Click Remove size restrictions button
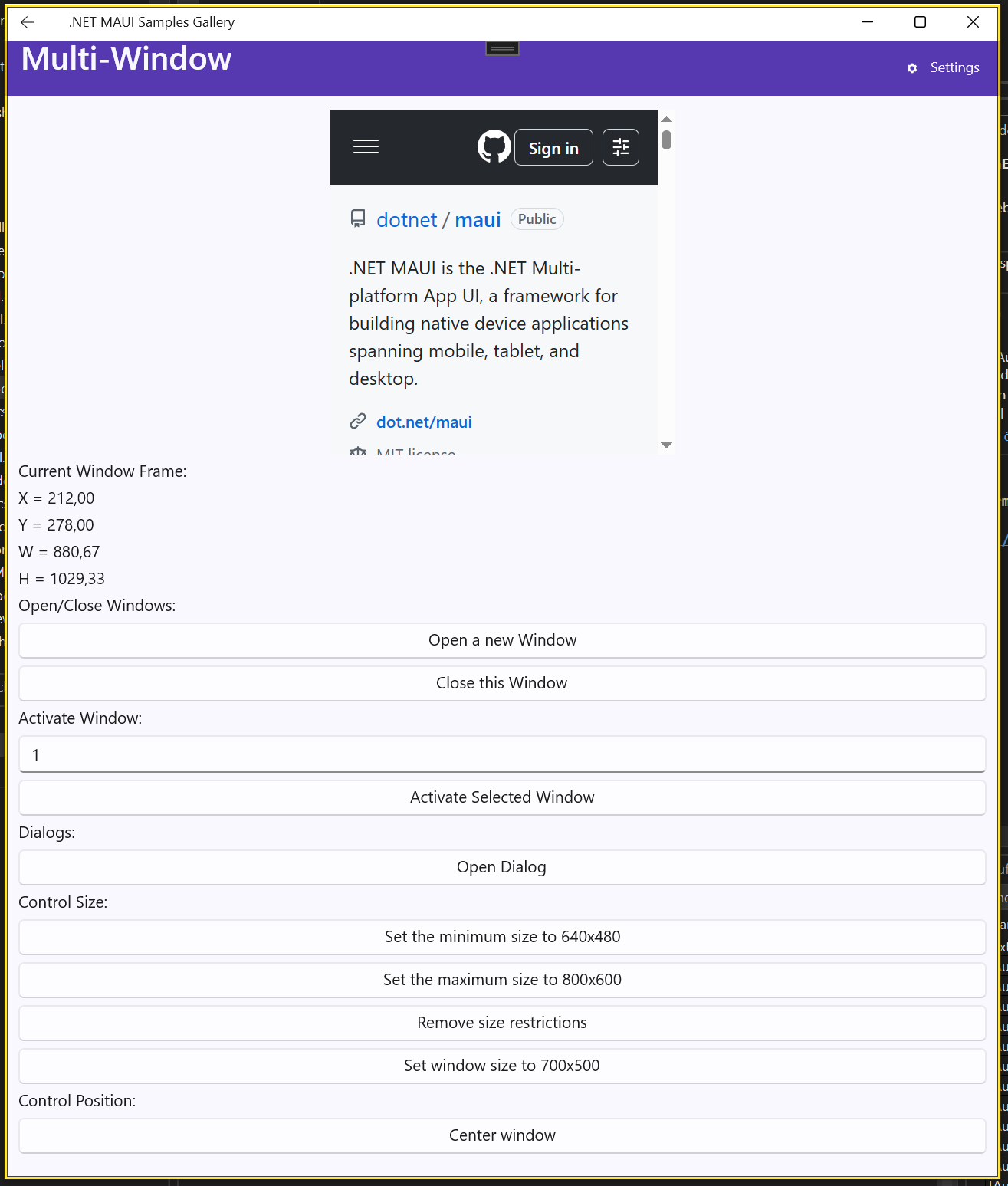1008x1186 pixels. click(x=502, y=1023)
